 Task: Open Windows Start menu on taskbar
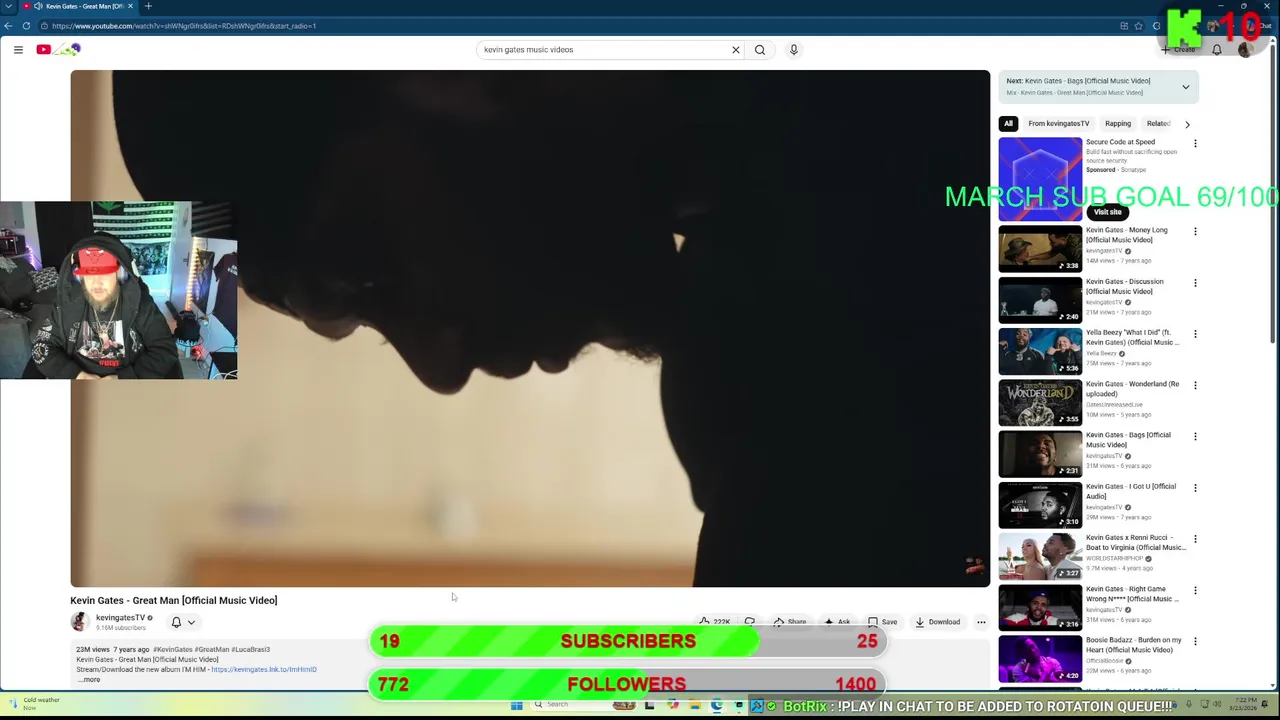click(517, 705)
